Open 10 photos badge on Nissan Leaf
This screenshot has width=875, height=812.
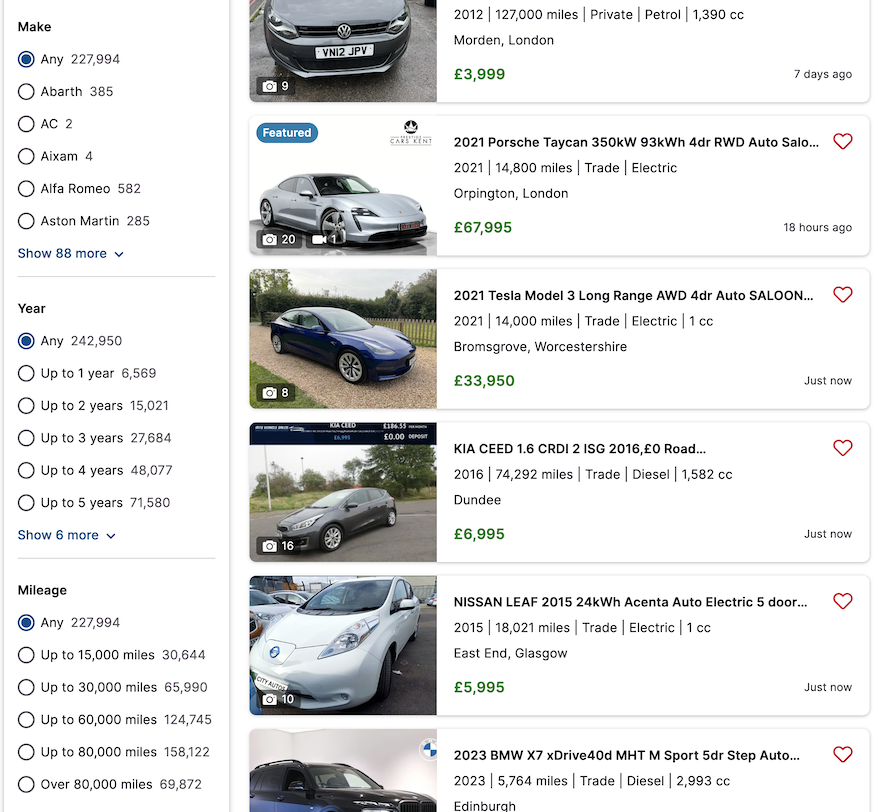(278, 699)
